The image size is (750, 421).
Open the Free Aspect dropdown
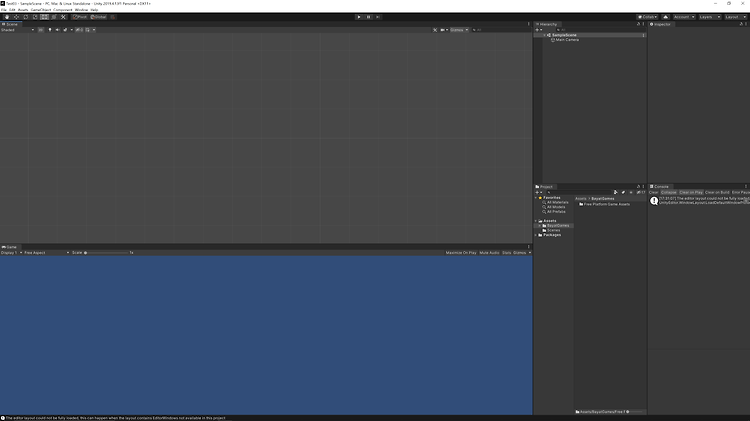click(x=46, y=253)
